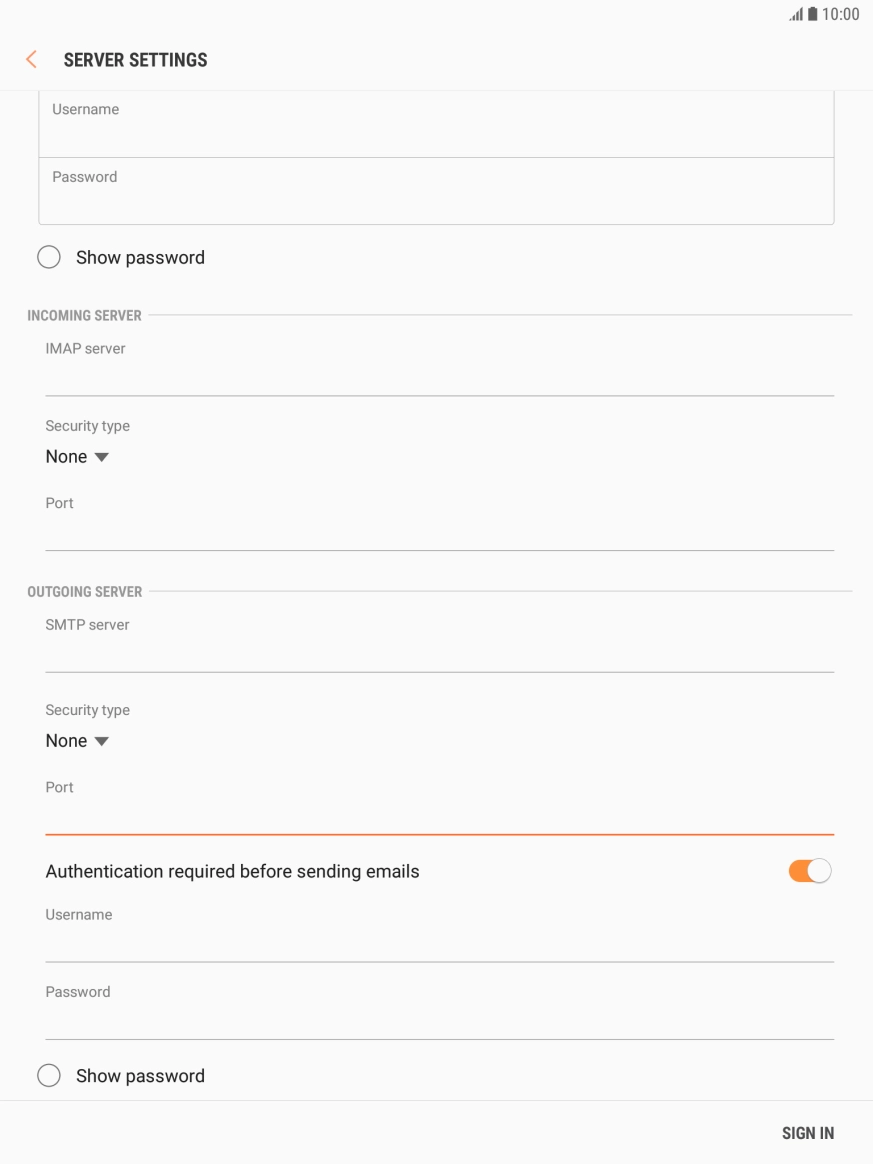The height and width of the screenshot is (1164, 873).
Task: Enable Show password under account credentials
Action: (x=49, y=257)
